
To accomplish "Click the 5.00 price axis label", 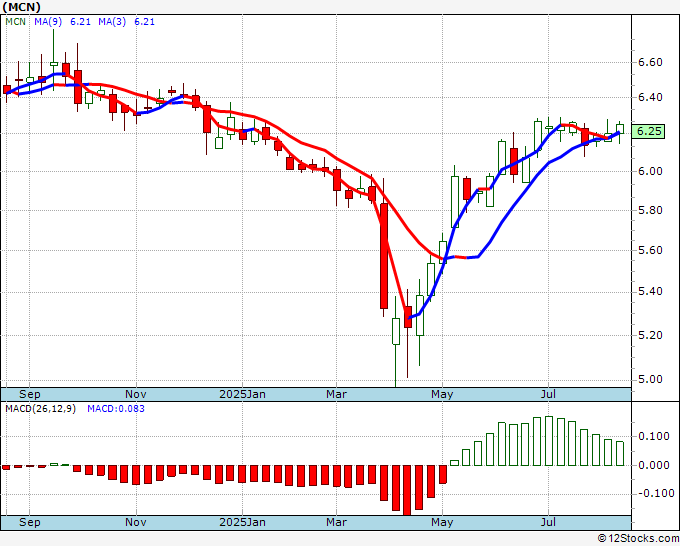I will [650, 379].
